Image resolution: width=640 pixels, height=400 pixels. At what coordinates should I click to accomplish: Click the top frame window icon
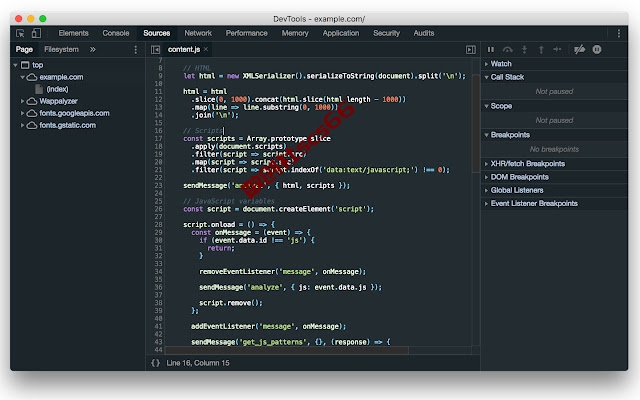[x=25, y=65]
